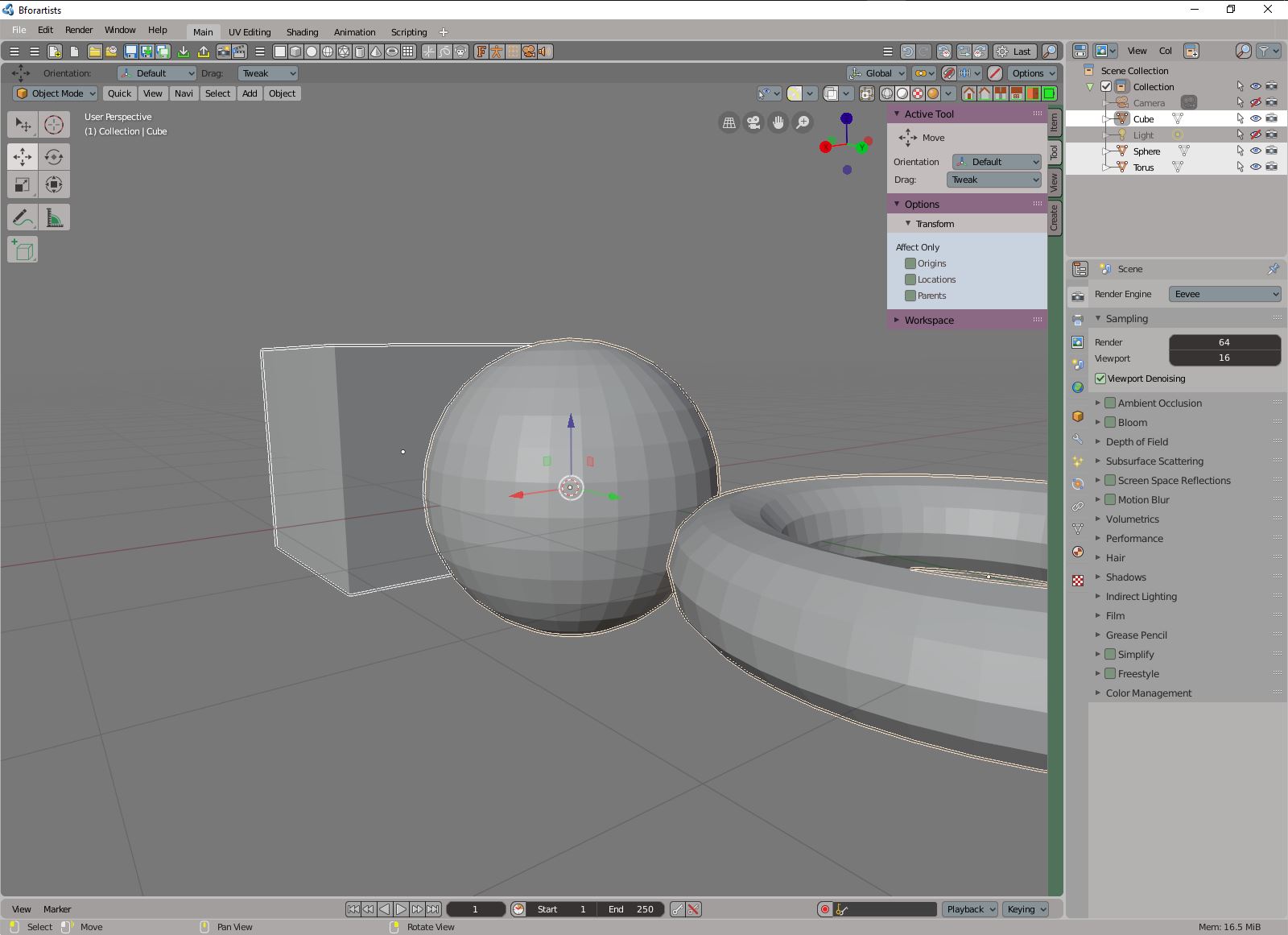Choose the Annotate tool
The height and width of the screenshot is (935, 1288).
[x=23, y=217]
